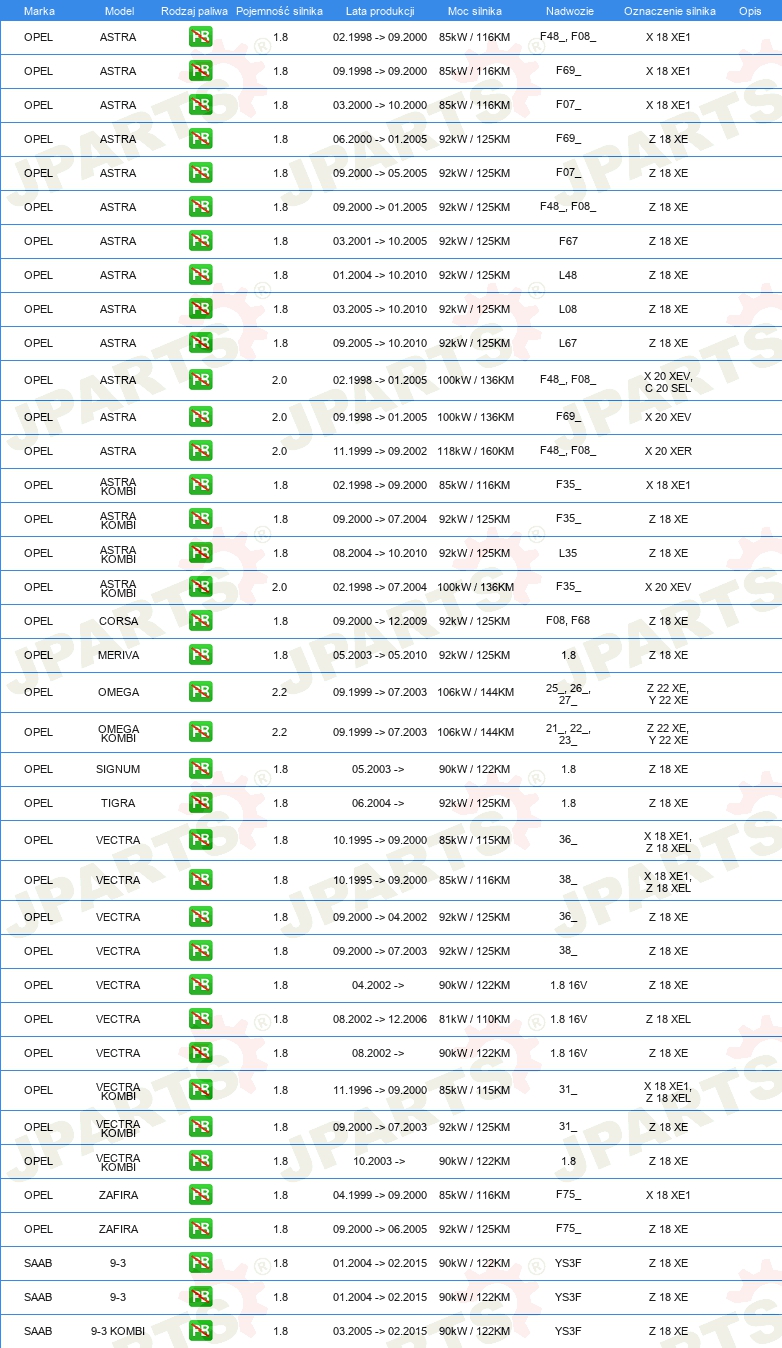
Task: Click the F08, F68 body cell
Action: [568, 621]
